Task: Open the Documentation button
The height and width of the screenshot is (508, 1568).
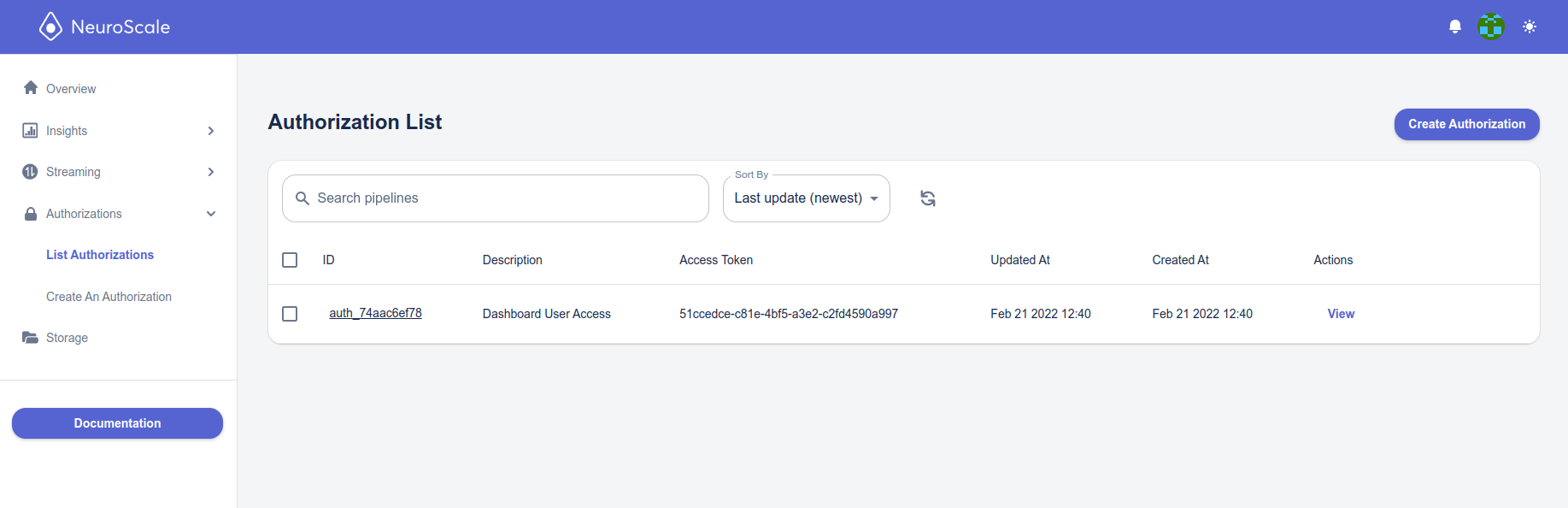Action: pos(117,423)
